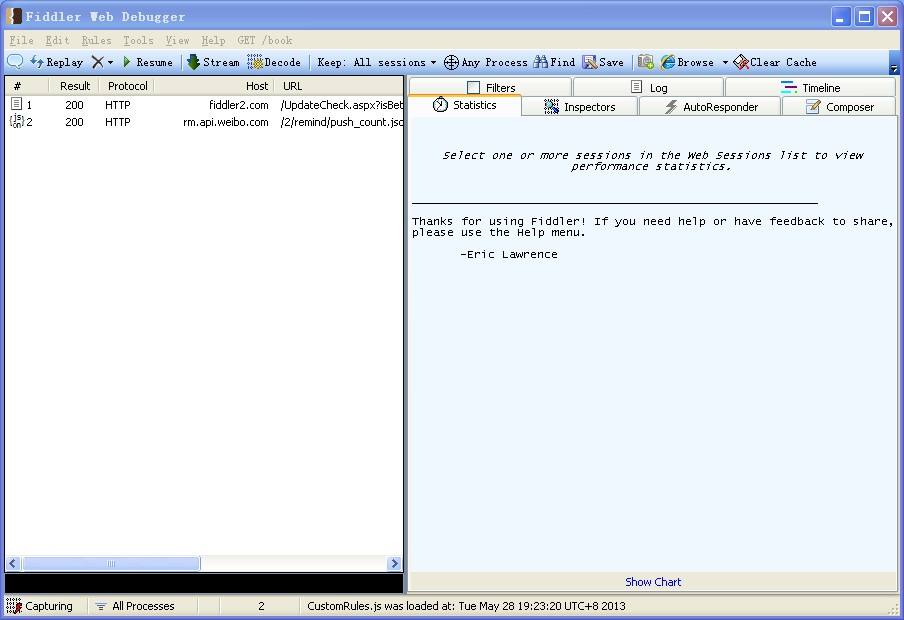Click CustomRules.js loaded status message
Image resolution: width=904 pixels, height=620 pixels.
click(x=466, y=606)
